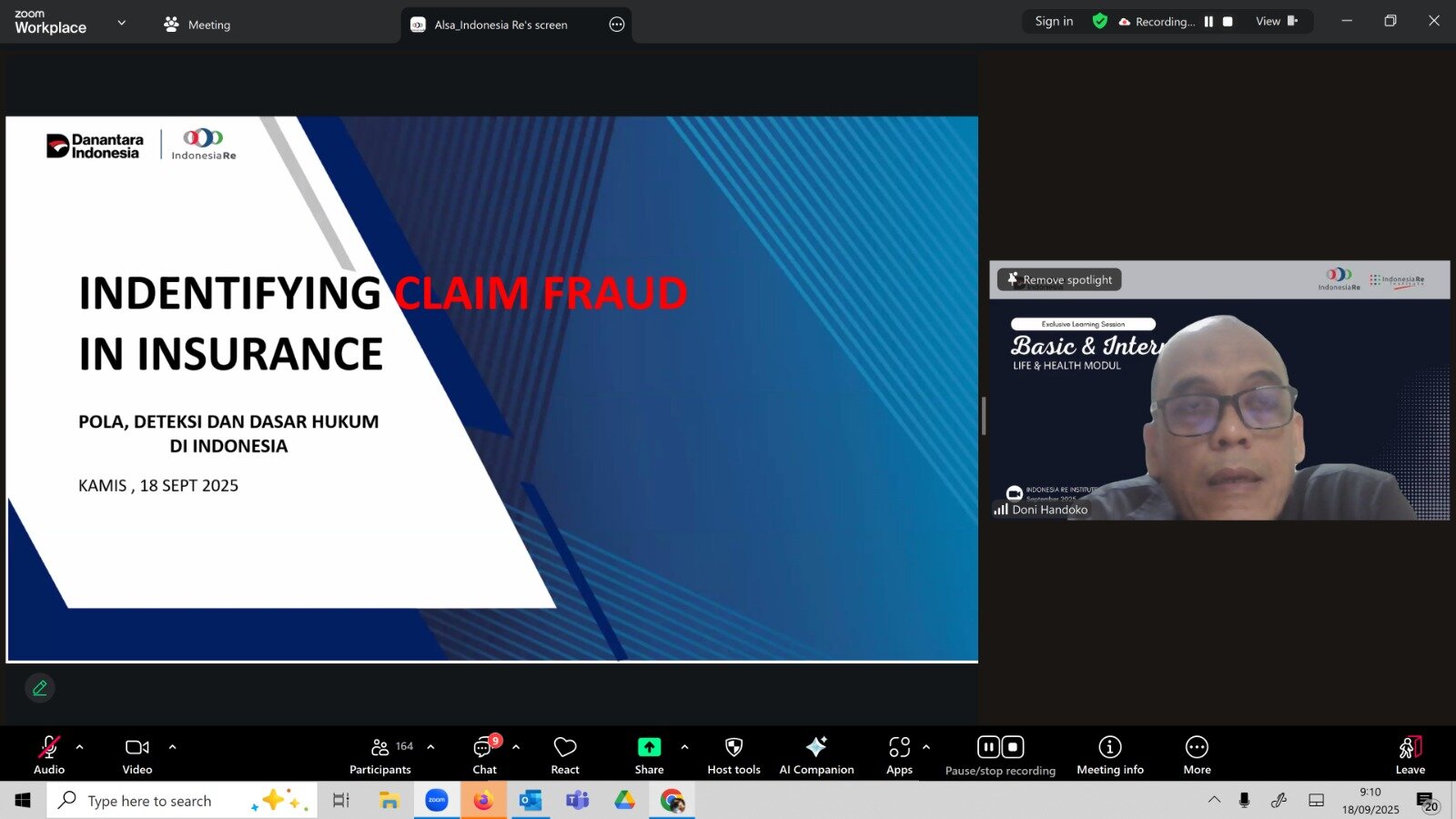Open the Meeting info icon
Viewport: 1456px width, 819px height.
click(x=1109, y=748)
